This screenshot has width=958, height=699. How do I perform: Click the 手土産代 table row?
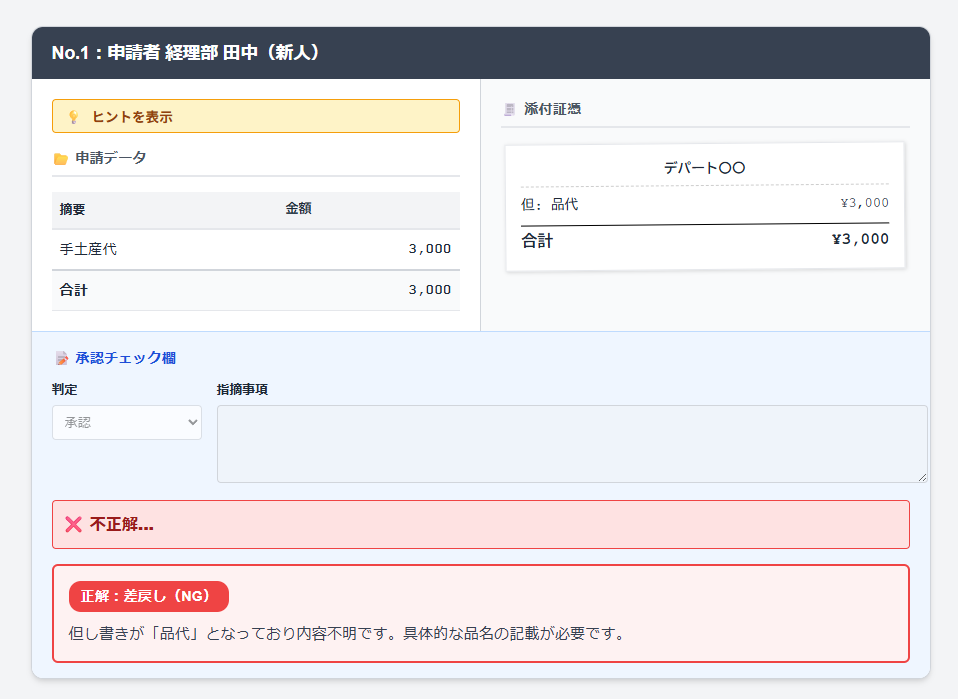[255, 249]
